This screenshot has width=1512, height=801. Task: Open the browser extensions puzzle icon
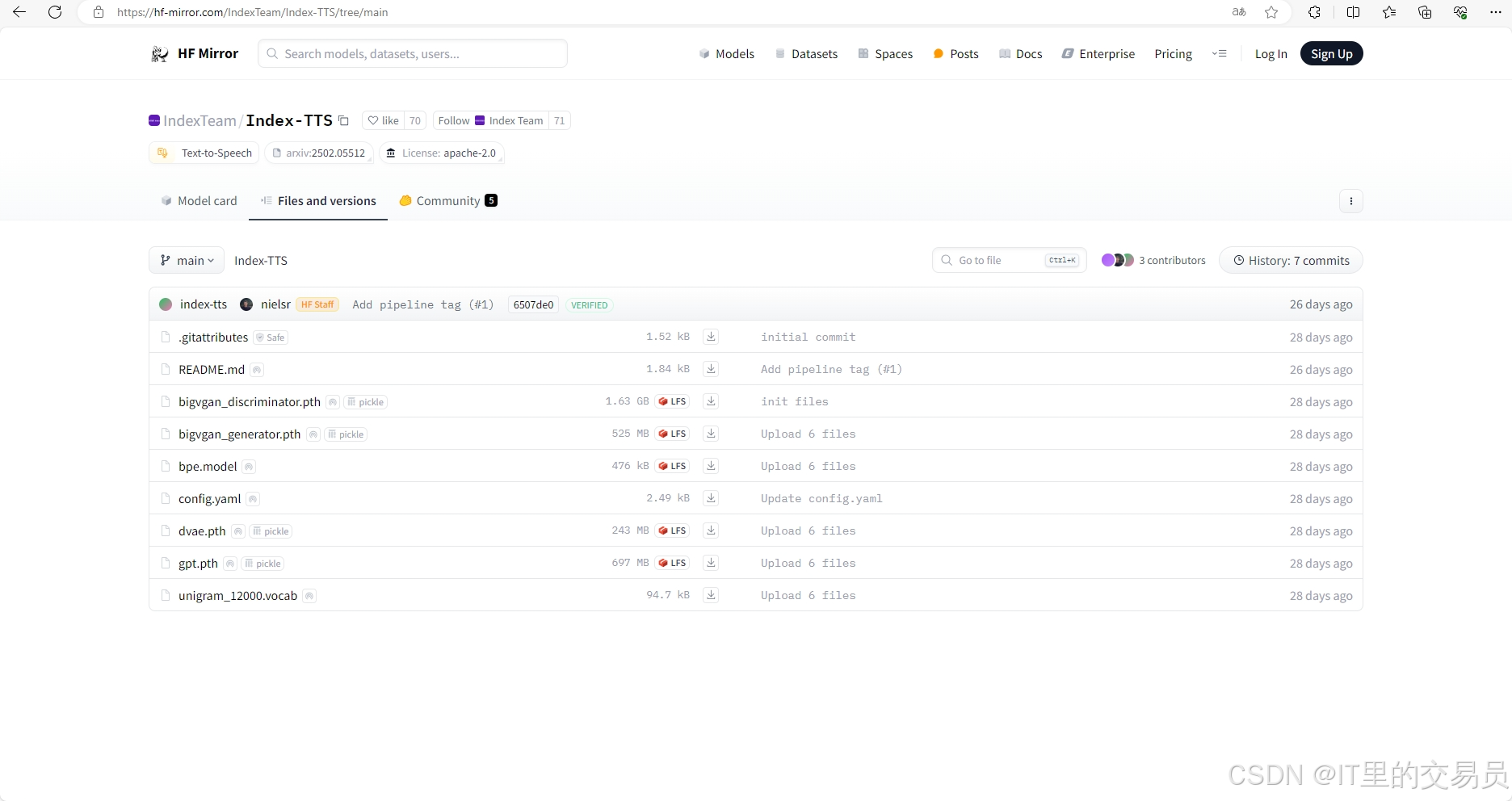pos(1314,12)
